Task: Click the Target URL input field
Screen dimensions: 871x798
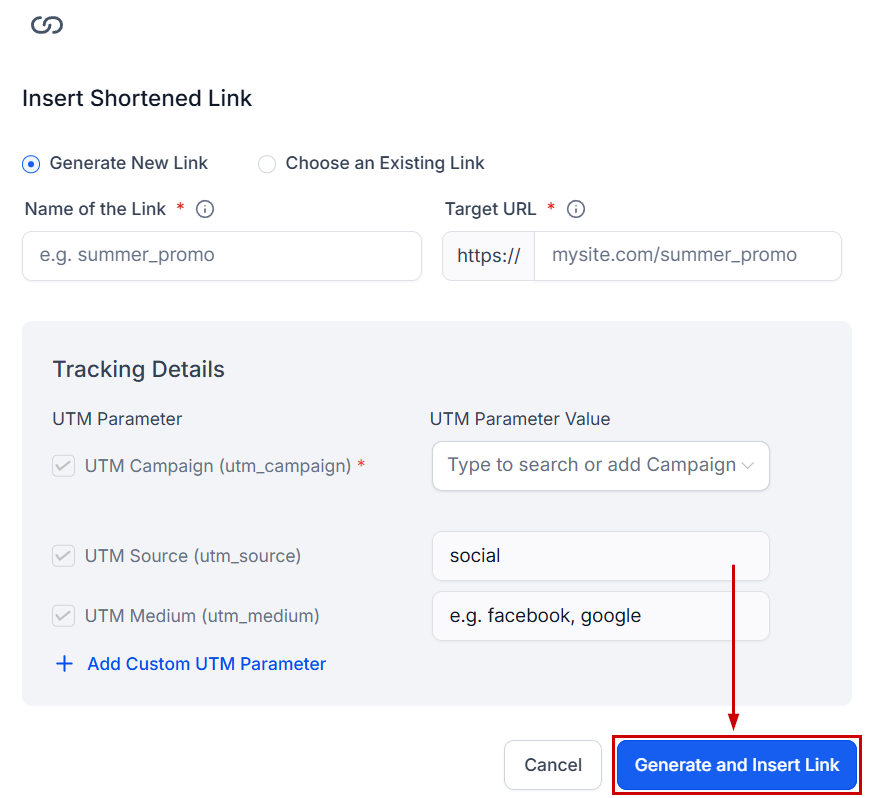Action: tap(687, 256)
